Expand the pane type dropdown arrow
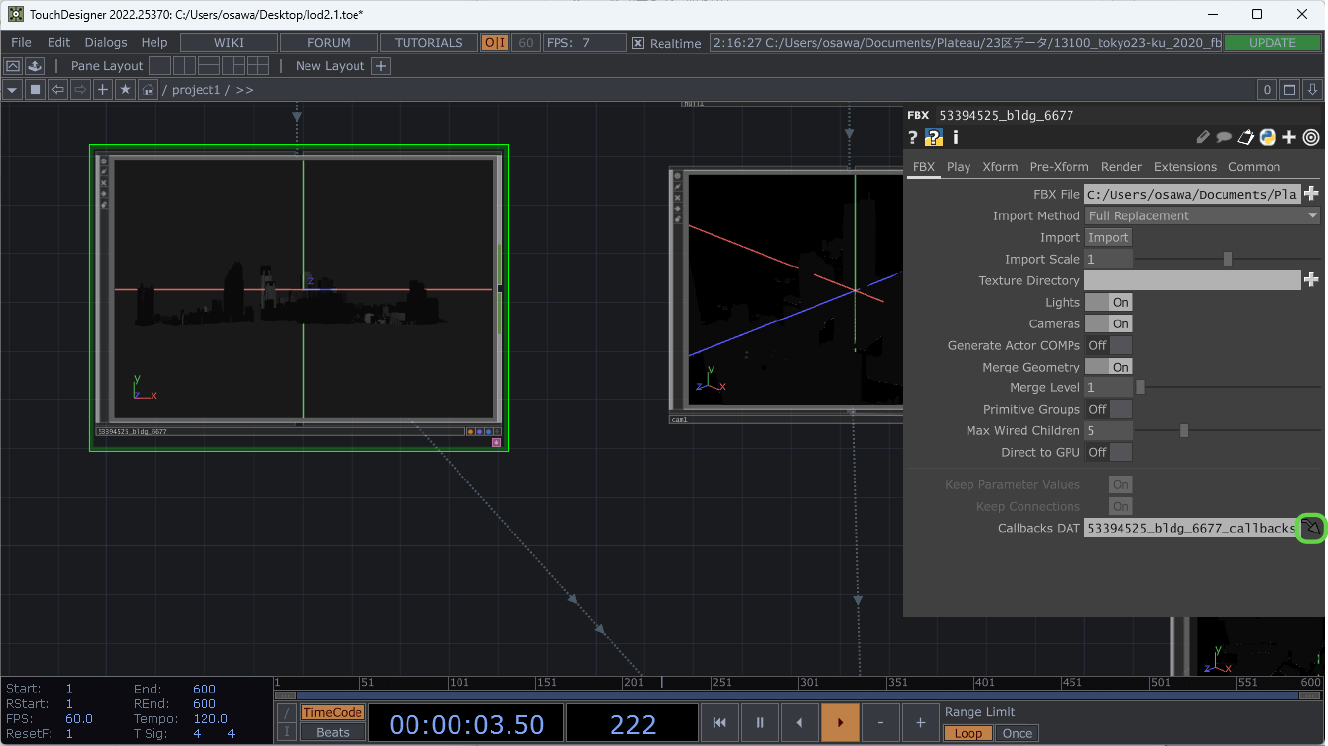The height and width of the screenshot is (746, 1328). point(12,90)
